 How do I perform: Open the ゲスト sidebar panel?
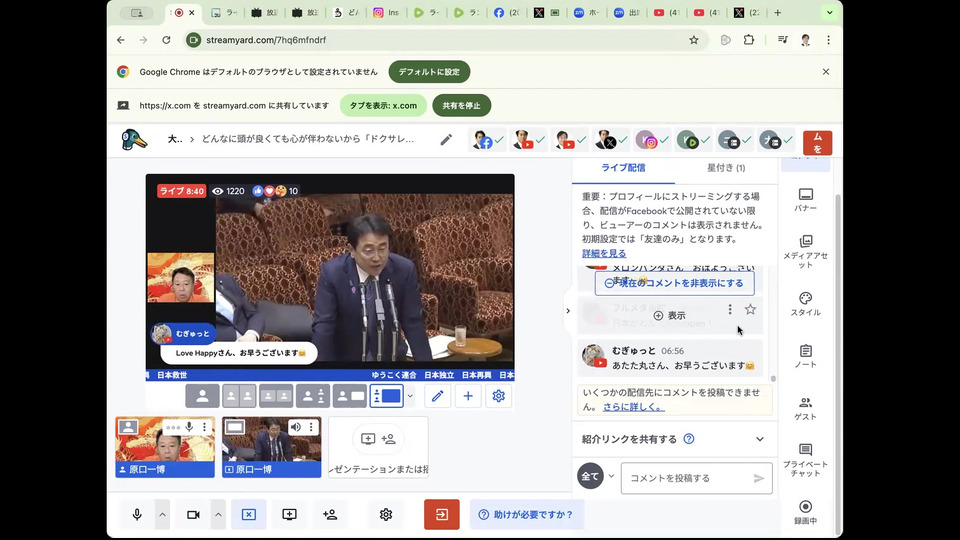click(x=806, y=408)
